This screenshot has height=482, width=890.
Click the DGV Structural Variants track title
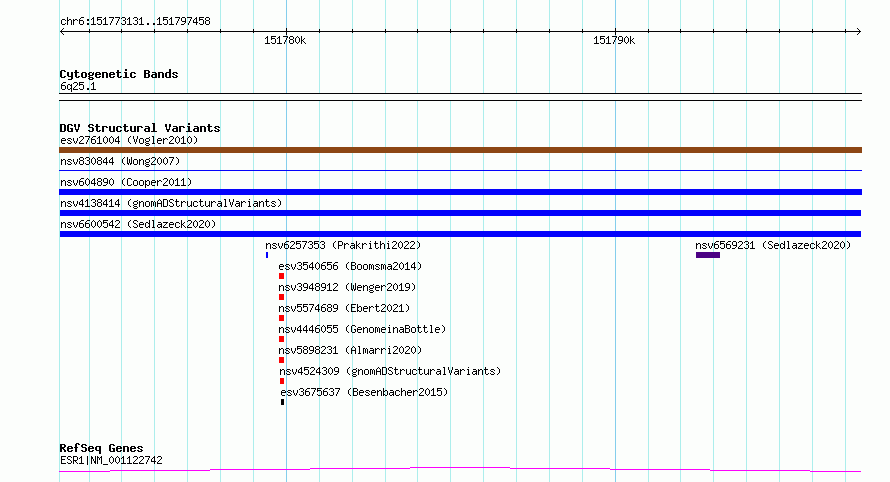140,128
